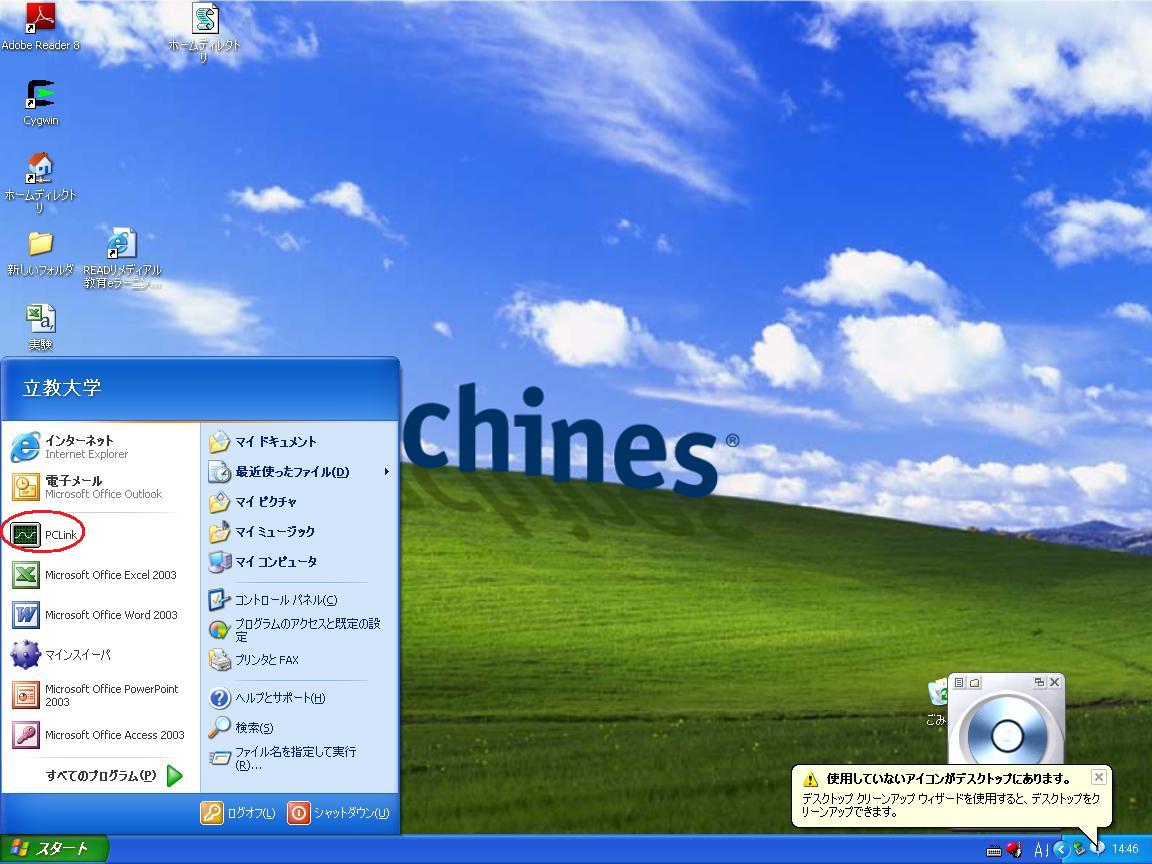Expand hidden tray icons with arrow
1152x864 pixels.
pos(1062,849)
